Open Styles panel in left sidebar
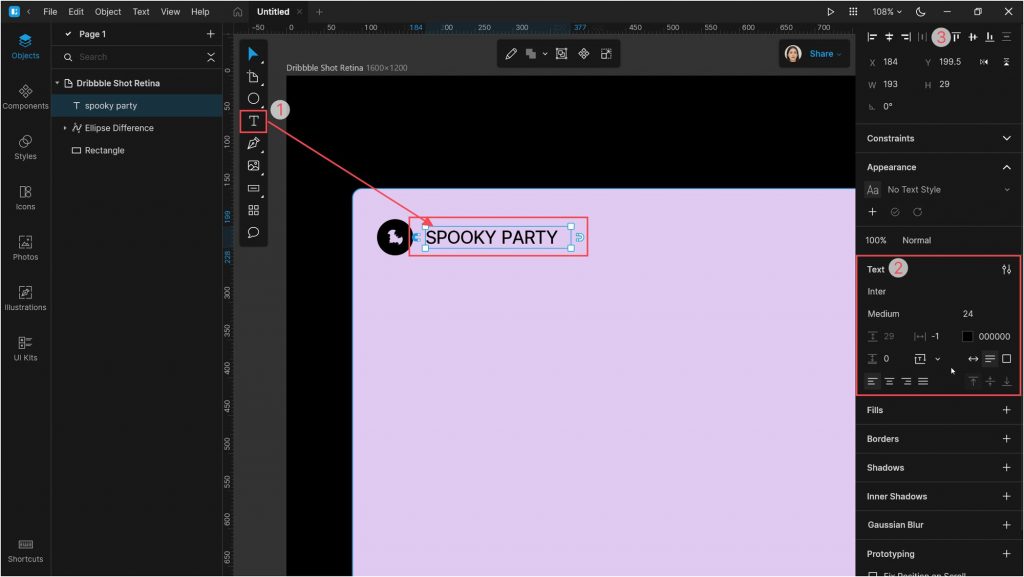The height and width of the screenshot is (577, 1024). click(x=25, y=147)
